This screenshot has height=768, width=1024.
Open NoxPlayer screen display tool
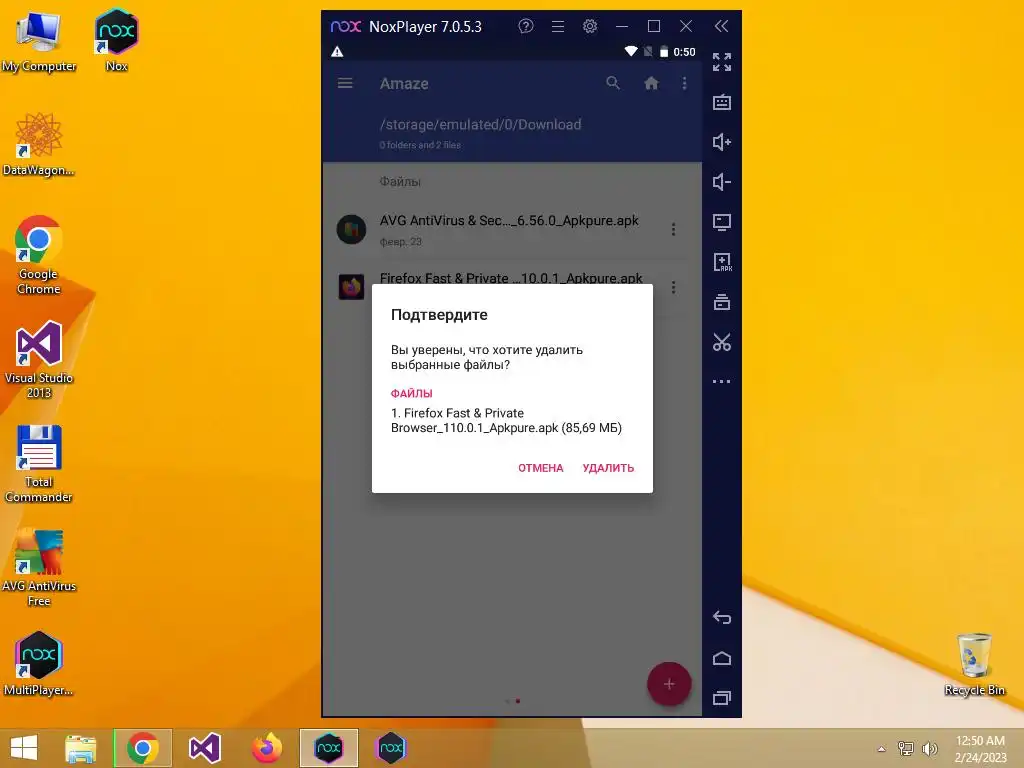[x=722, y=222]
